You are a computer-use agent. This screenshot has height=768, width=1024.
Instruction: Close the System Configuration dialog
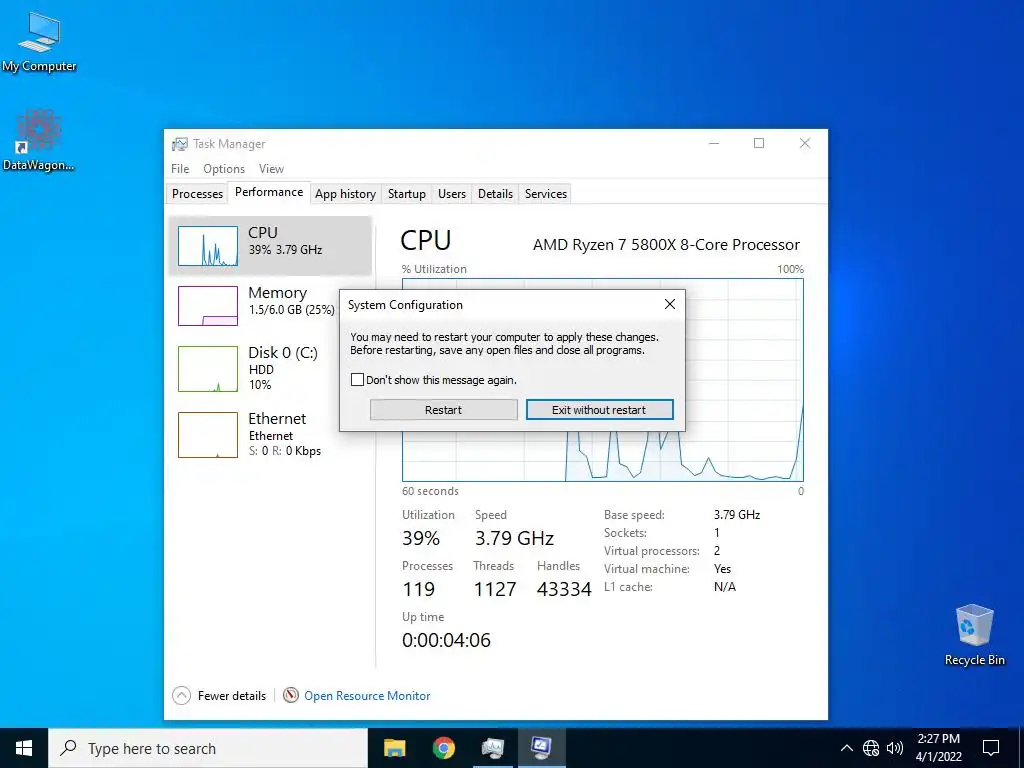tap(669, 304)
